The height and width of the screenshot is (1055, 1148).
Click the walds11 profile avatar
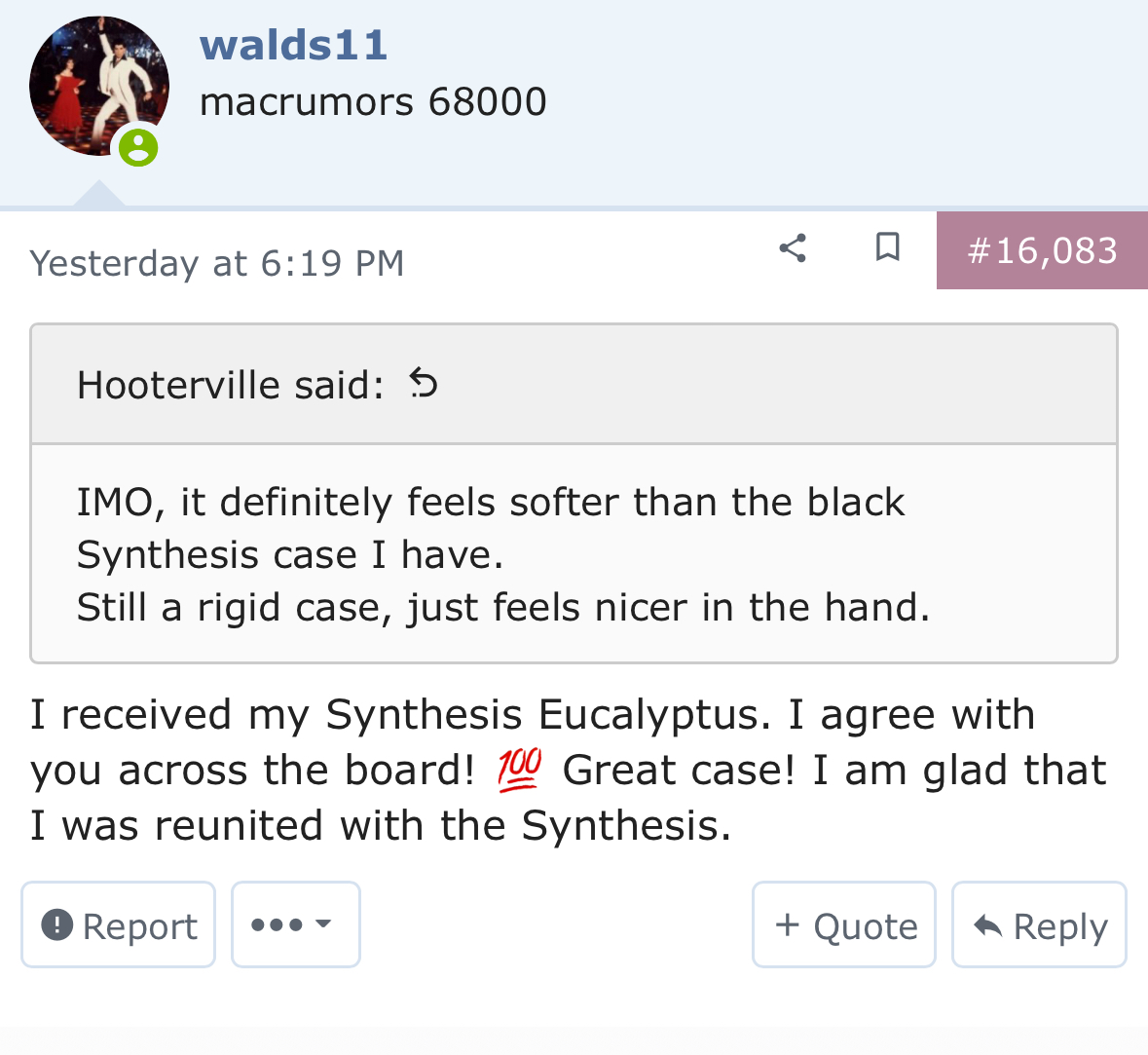point(99,86)
